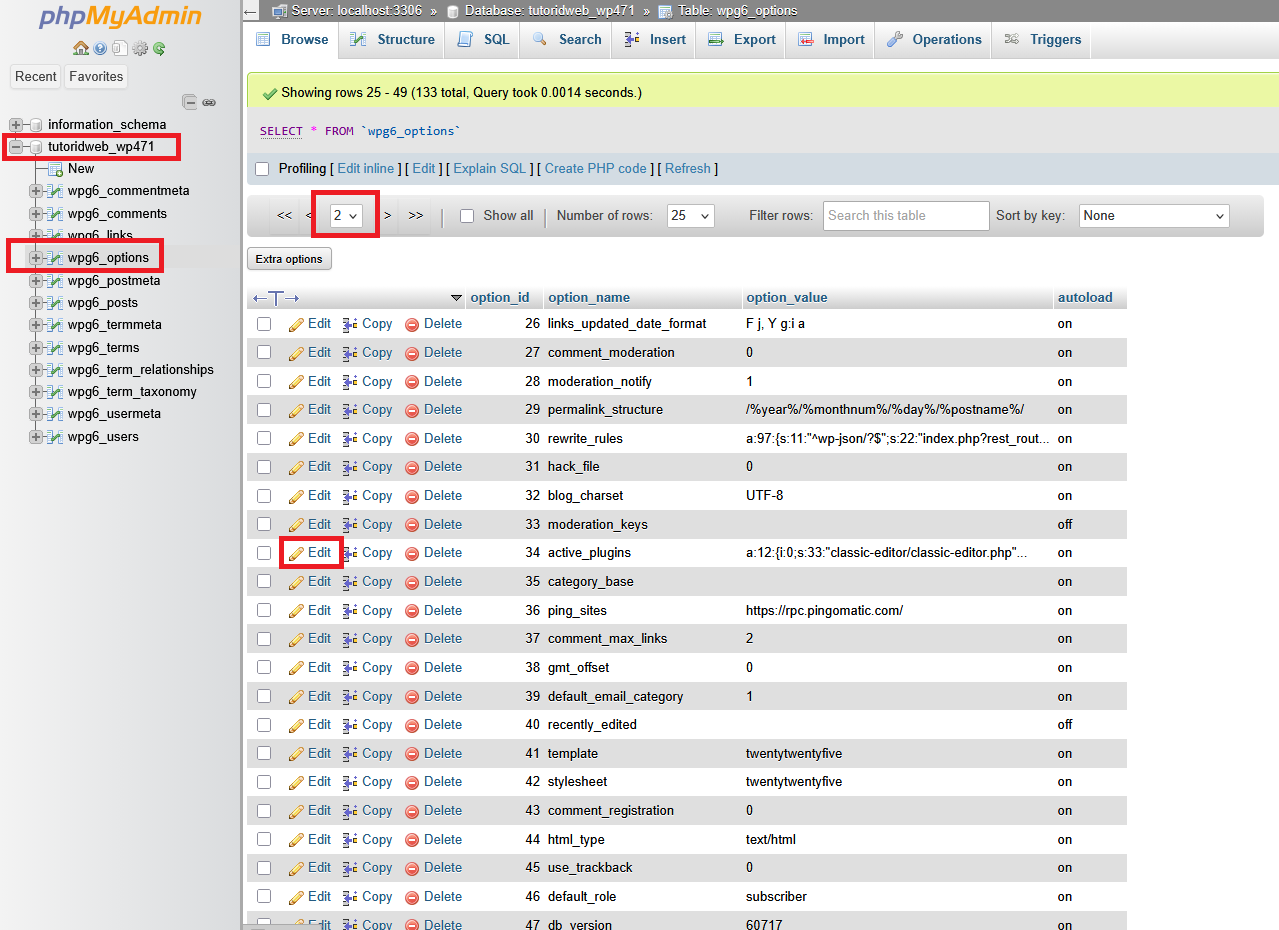The width and height of the screenshot is (1279, 930).
Task: Open the current page number selector
Action: pyautogui.click(x=345, y=215)
